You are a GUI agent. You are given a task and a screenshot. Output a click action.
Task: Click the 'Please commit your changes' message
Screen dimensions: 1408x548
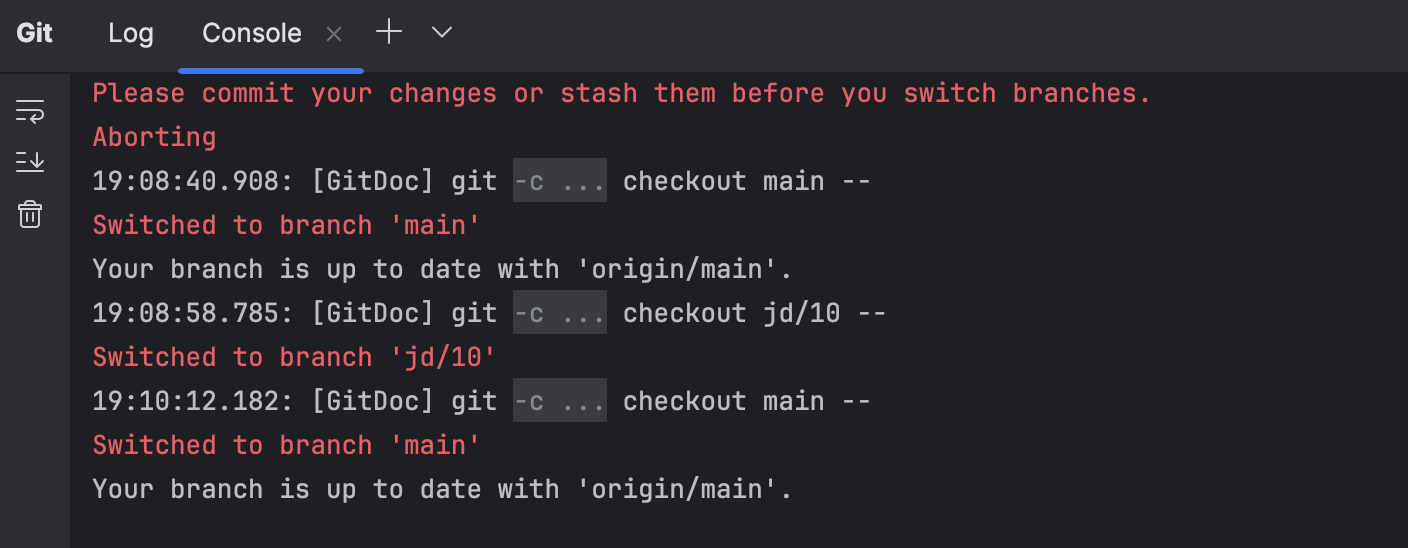[622, 93]
